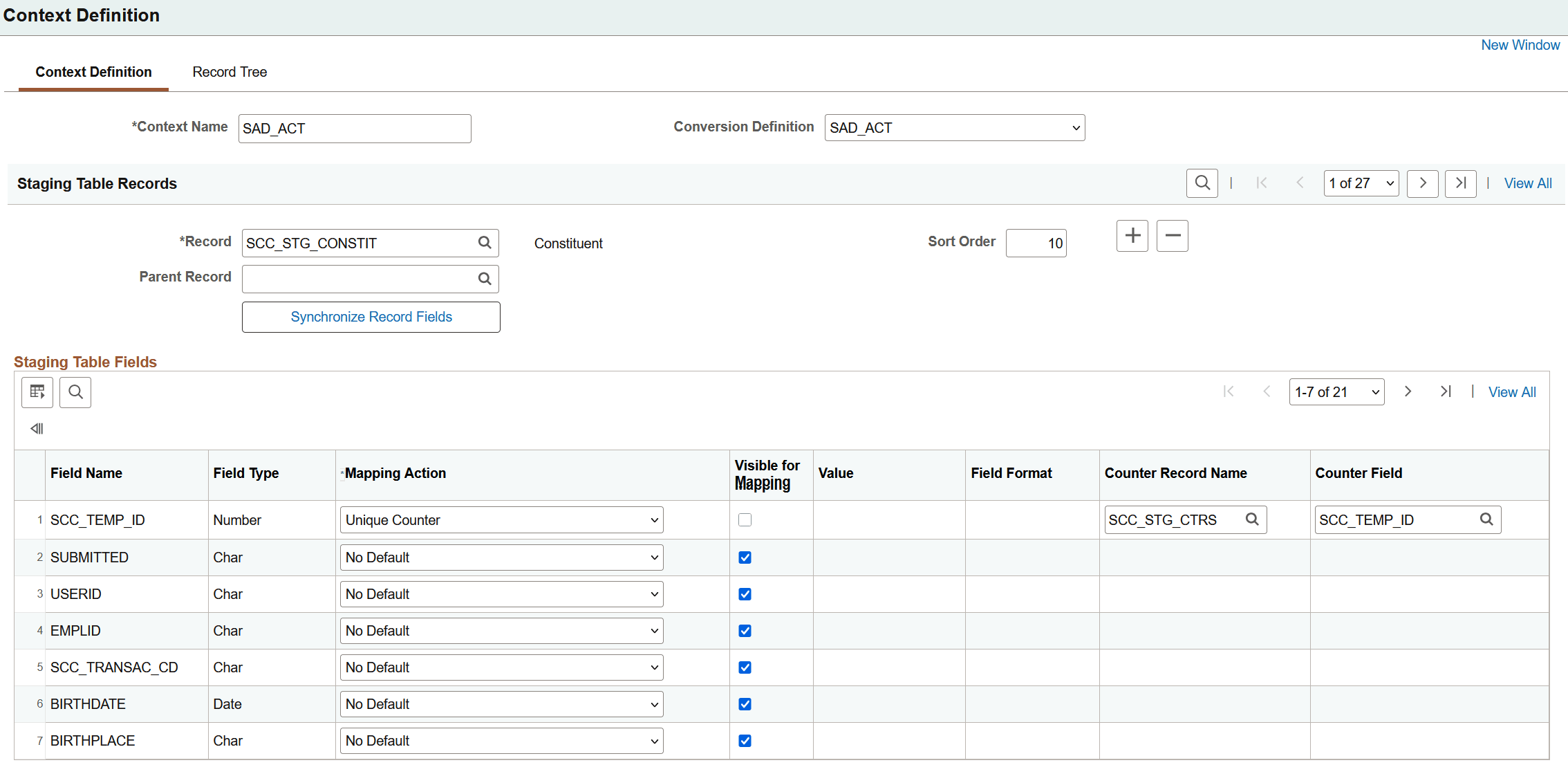Enable Visible for Mapping on SCC_TEMP_ID
This screenshot has width=1568, height=765.
(x=745, y=520)
